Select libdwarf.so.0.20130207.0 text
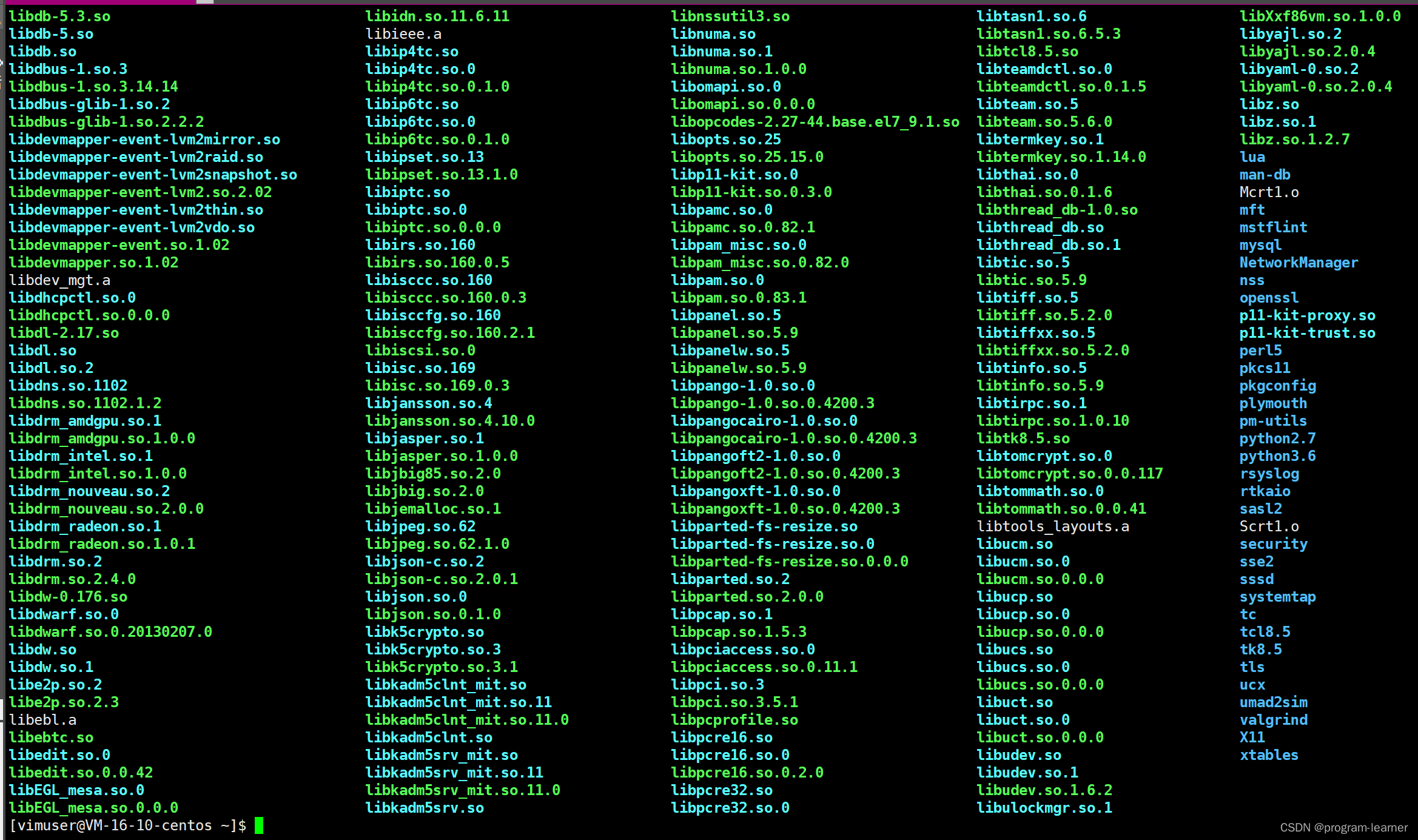The image size is (1418, 840). [x=110, y=632]
